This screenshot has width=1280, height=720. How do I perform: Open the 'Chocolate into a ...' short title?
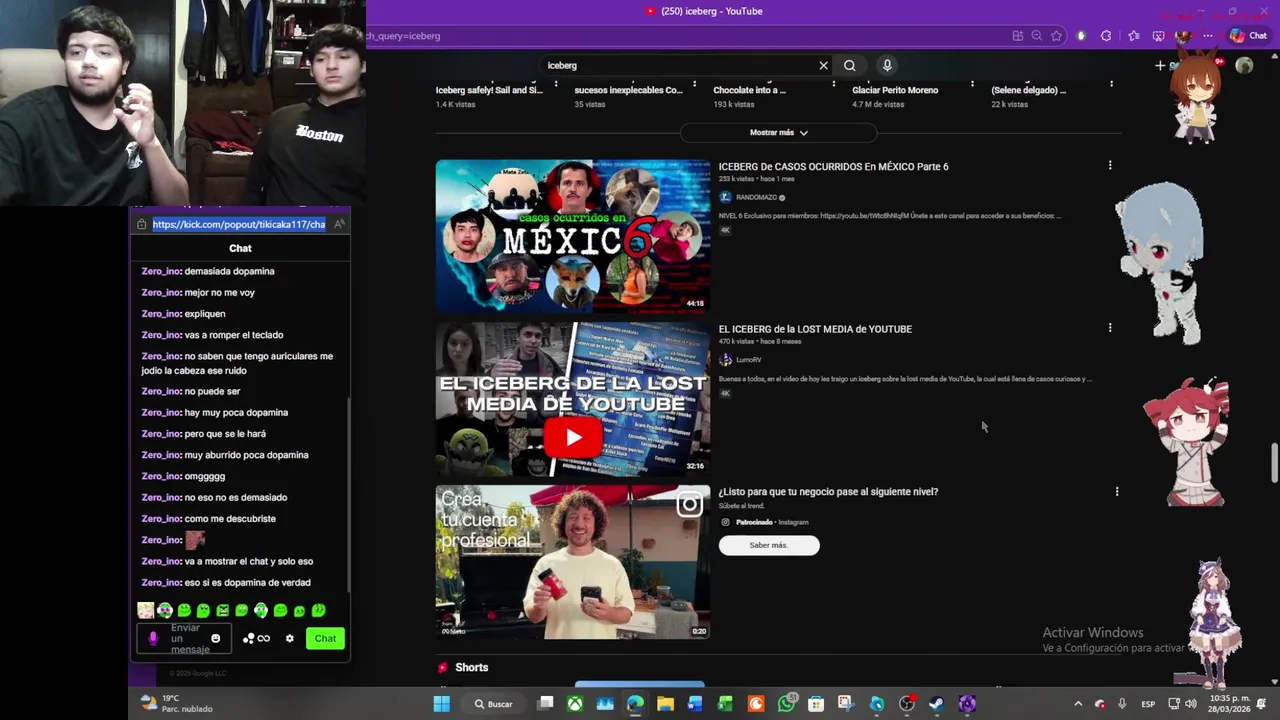click(x=749, y=90)
